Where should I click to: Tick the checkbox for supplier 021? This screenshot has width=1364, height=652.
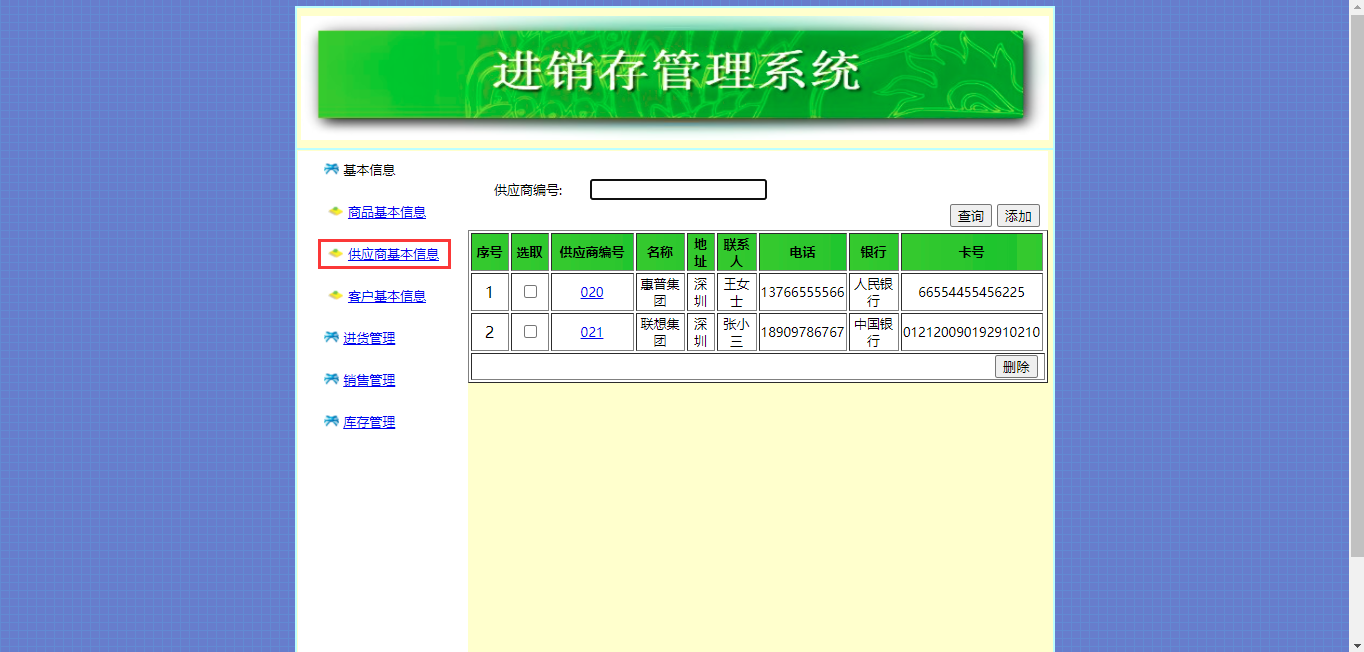(530, 331)
